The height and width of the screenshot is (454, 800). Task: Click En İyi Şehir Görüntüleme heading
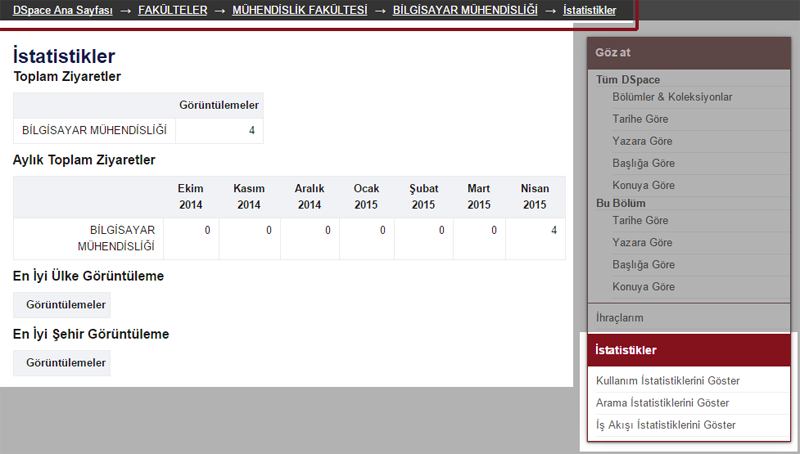pos(91,334)
